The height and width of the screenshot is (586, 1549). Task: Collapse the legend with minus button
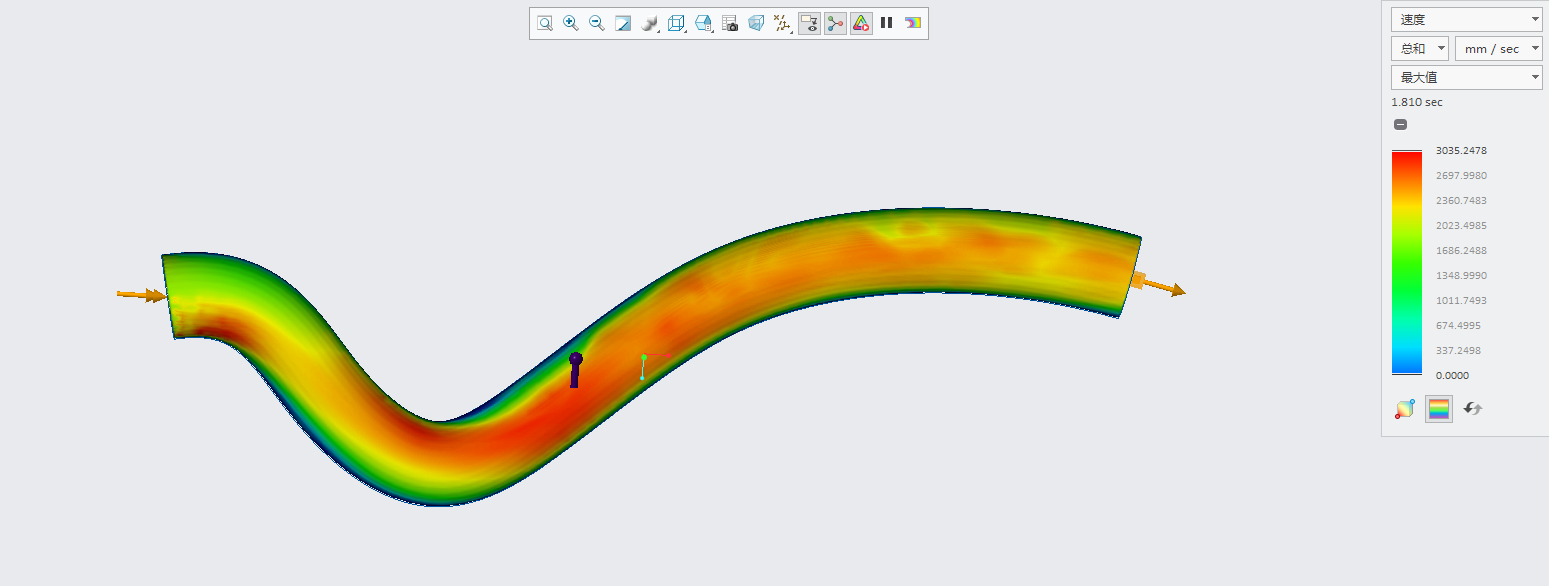(1400, 125)
